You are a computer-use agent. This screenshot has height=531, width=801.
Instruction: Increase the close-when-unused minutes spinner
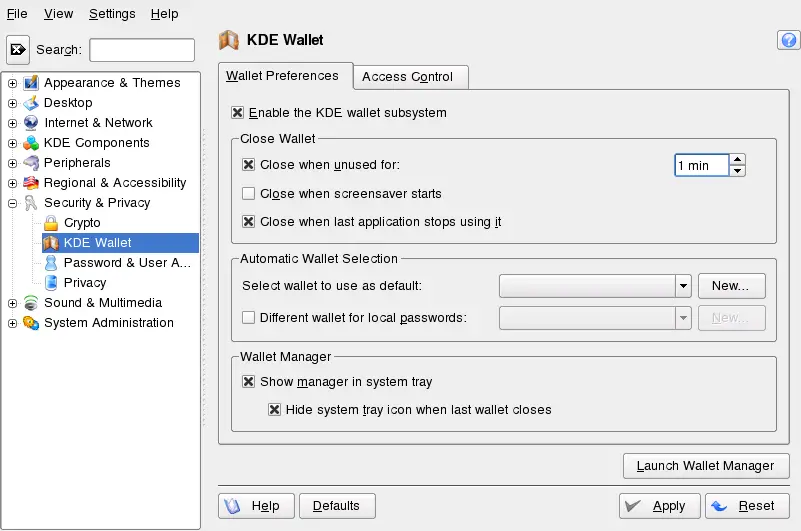[738, 159]
